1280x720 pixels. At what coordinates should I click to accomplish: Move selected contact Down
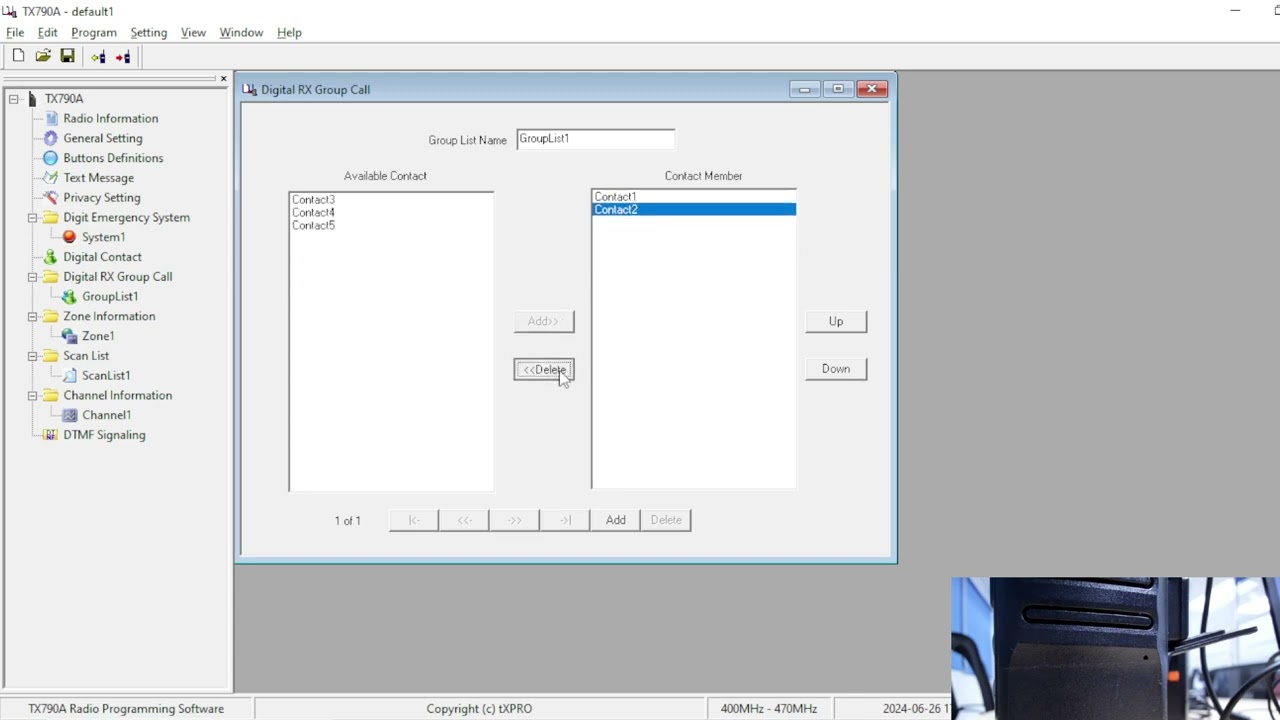(x=836, y=369)
